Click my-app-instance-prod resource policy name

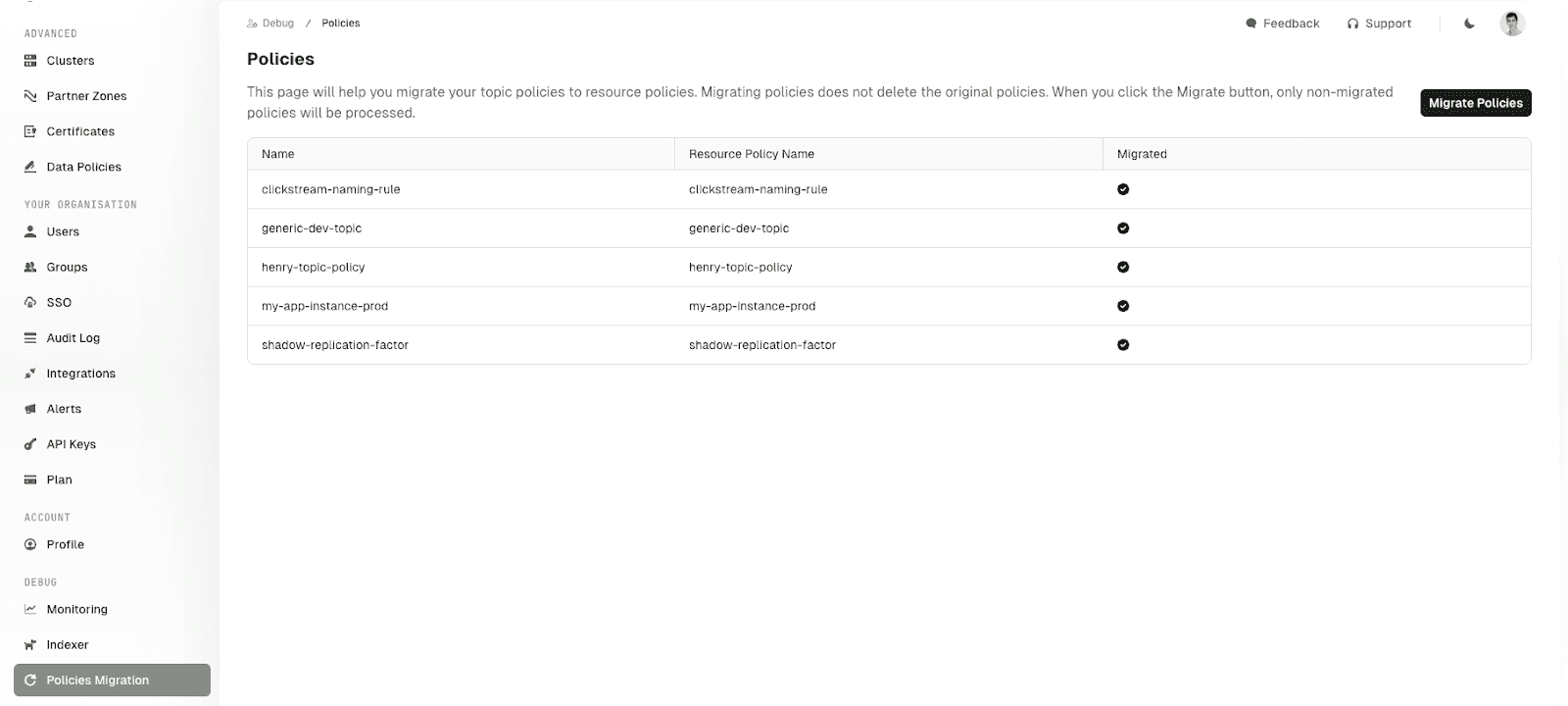tap(753, 306)
